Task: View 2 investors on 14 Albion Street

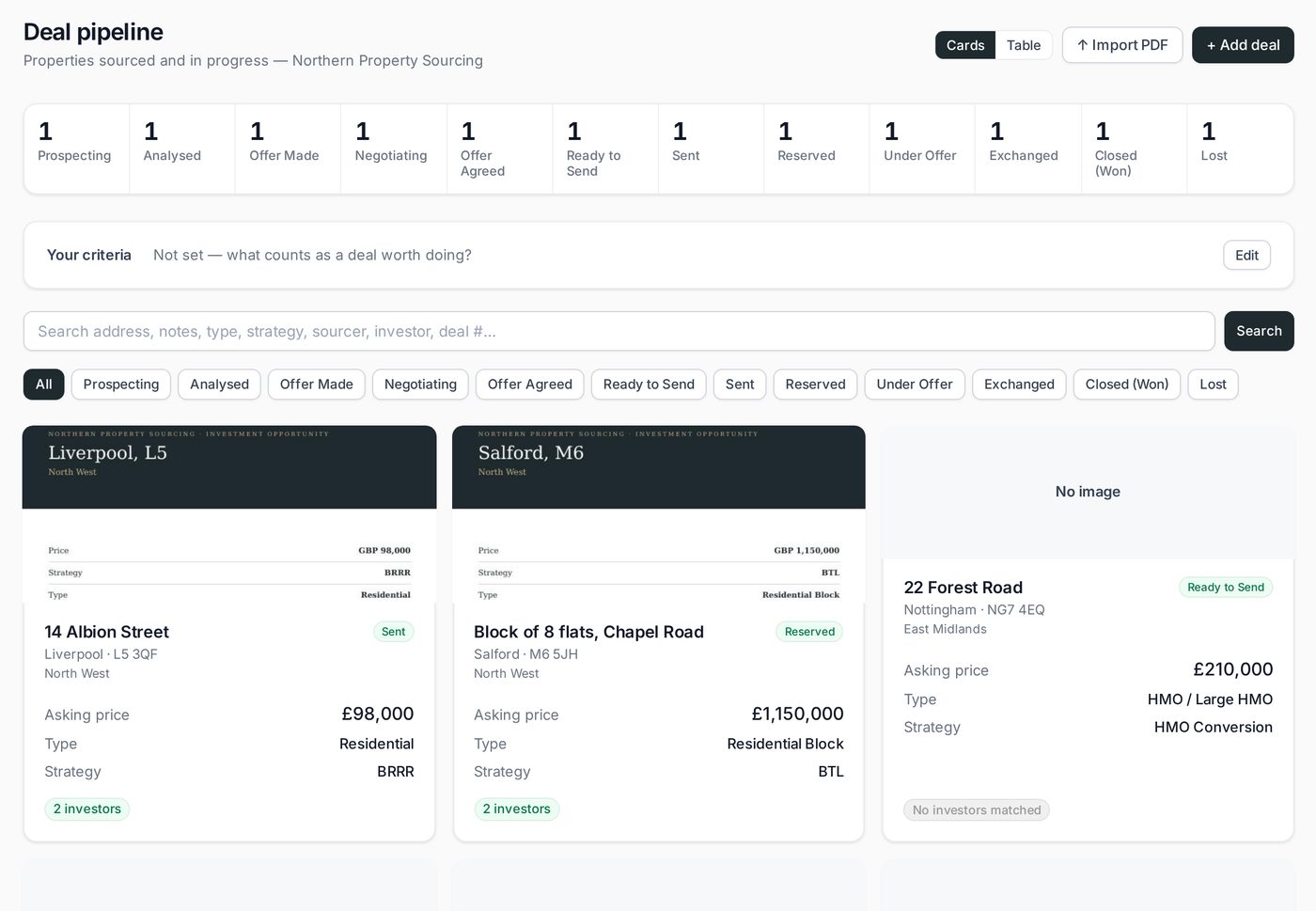Action: coord(86,809)
